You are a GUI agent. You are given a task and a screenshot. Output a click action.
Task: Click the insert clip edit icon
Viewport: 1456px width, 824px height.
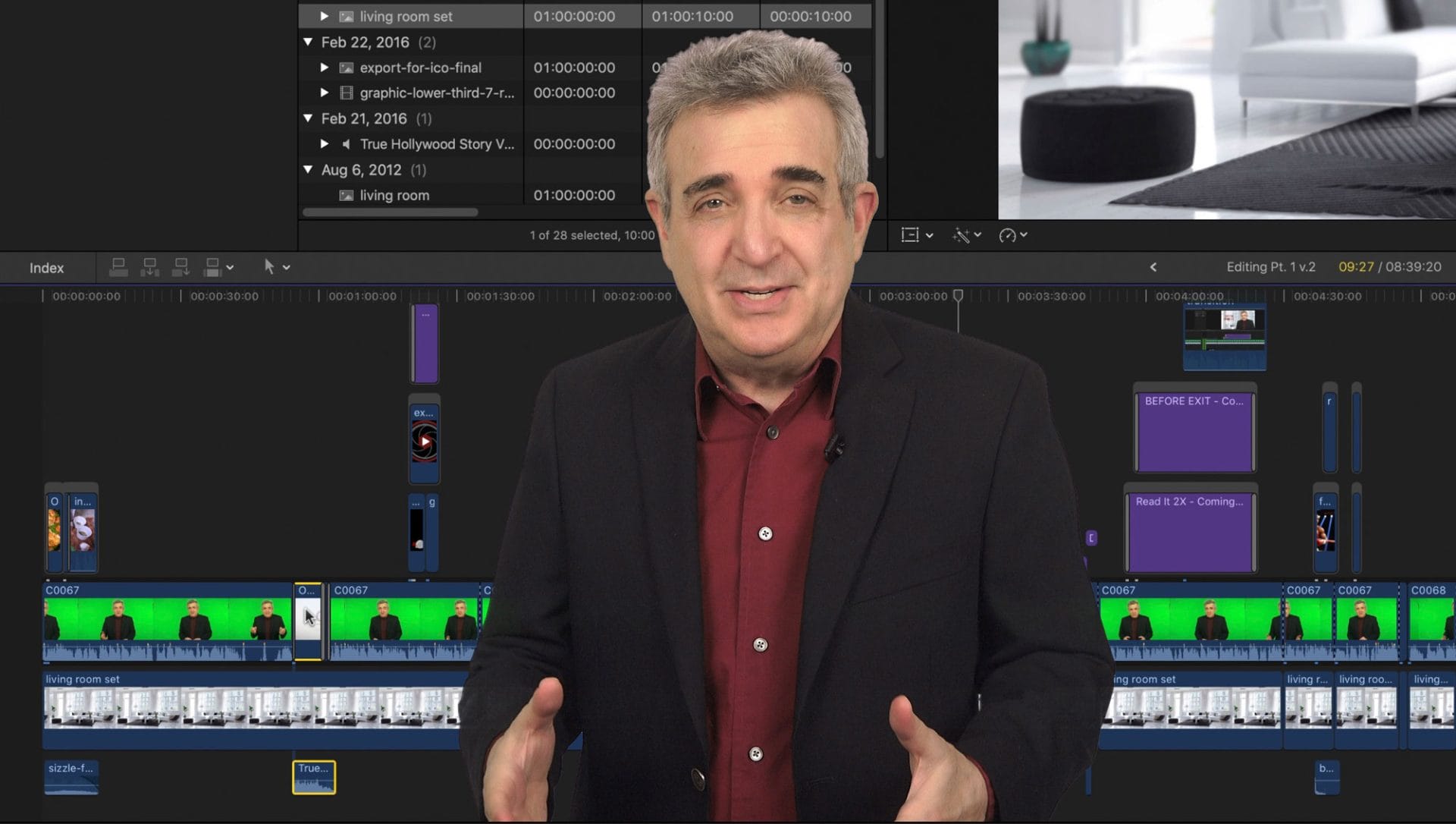[149, 267]
